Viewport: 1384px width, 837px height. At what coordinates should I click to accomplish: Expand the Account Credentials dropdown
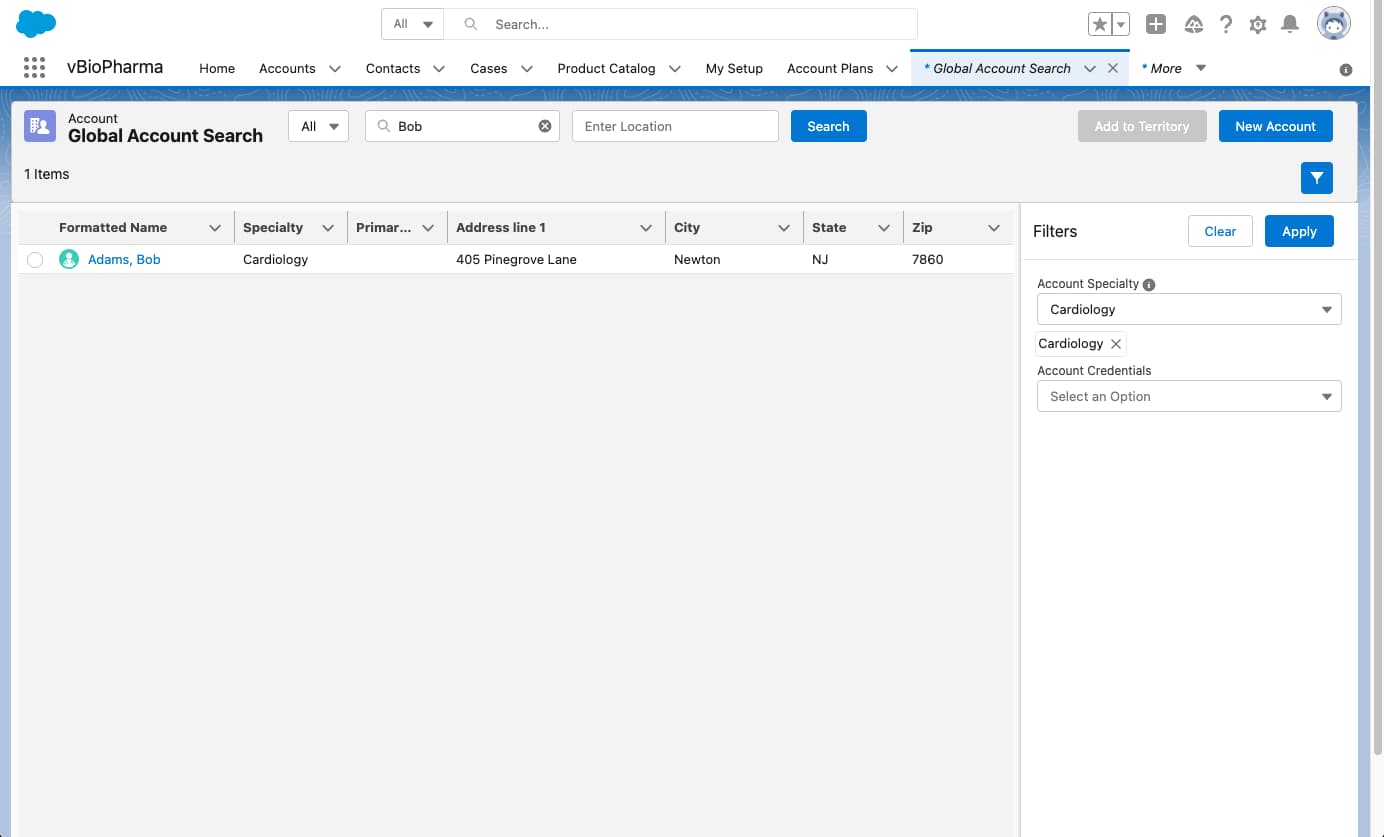tap(1188, 397)
